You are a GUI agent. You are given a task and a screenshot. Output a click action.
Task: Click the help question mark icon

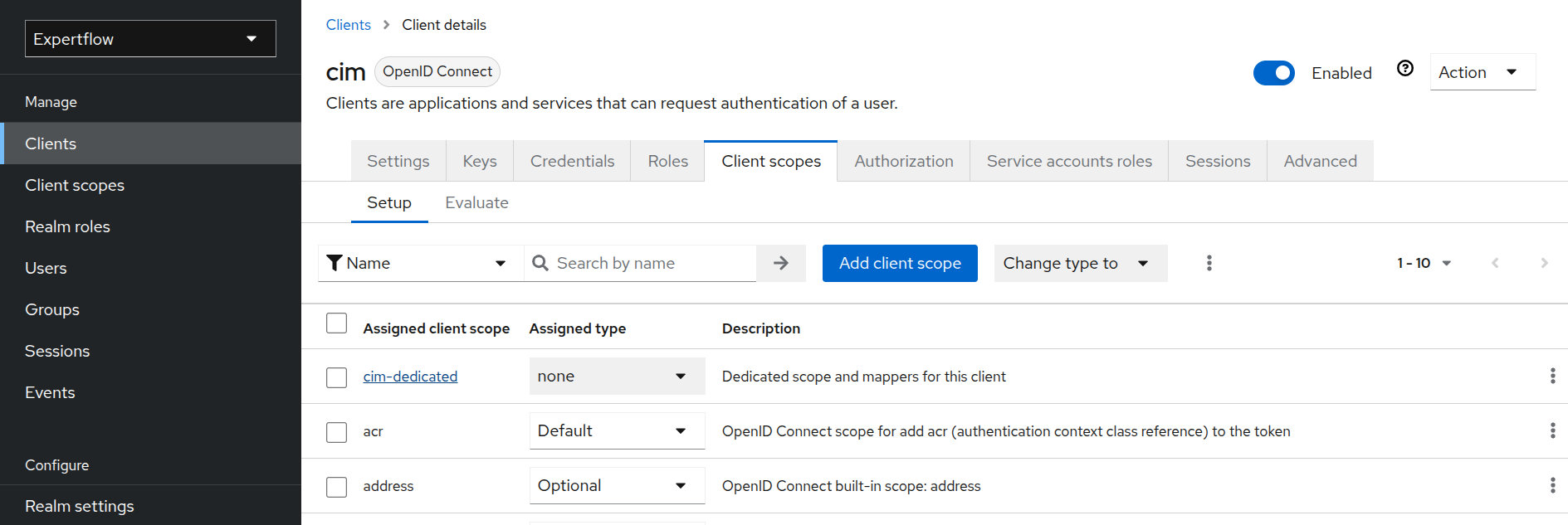pyautogui.click(x=1404, y=69)
